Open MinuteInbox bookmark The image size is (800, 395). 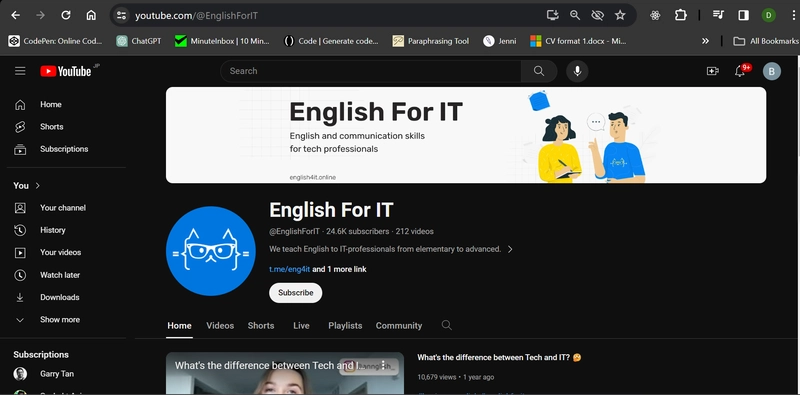[222, 41]
